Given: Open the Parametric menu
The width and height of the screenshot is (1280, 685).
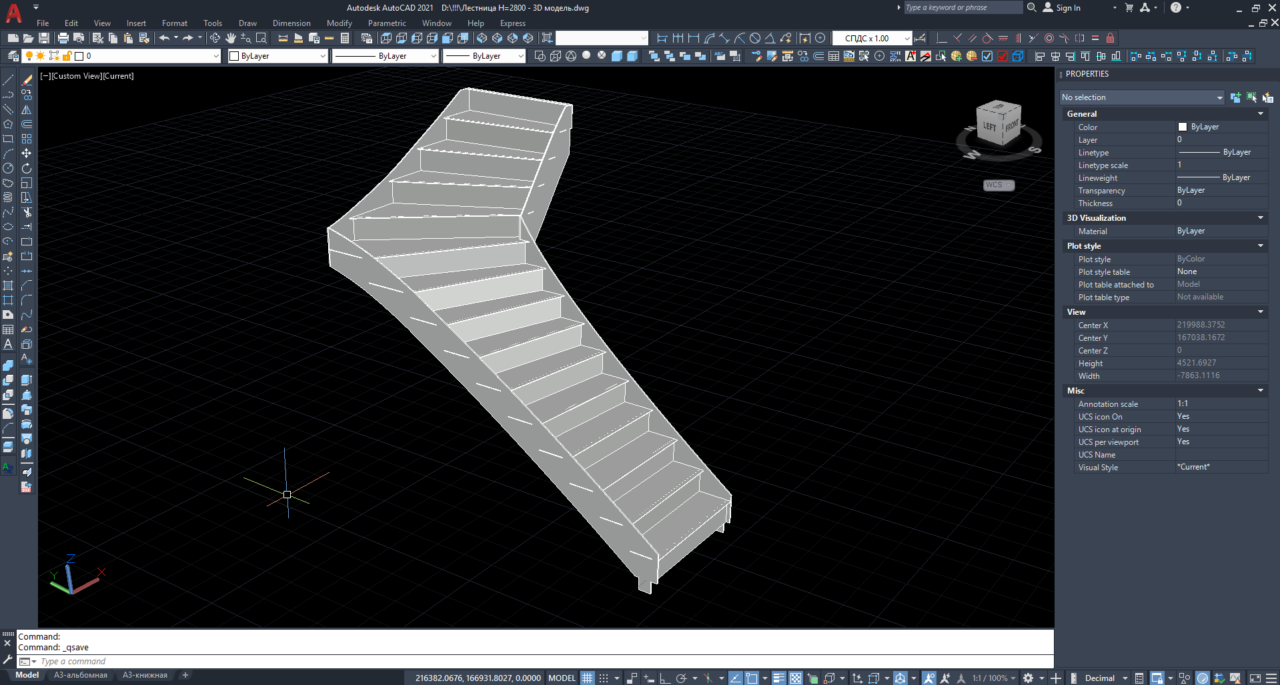Looking at the screenshot, I should pyautogui.click(x=387, y=23).
